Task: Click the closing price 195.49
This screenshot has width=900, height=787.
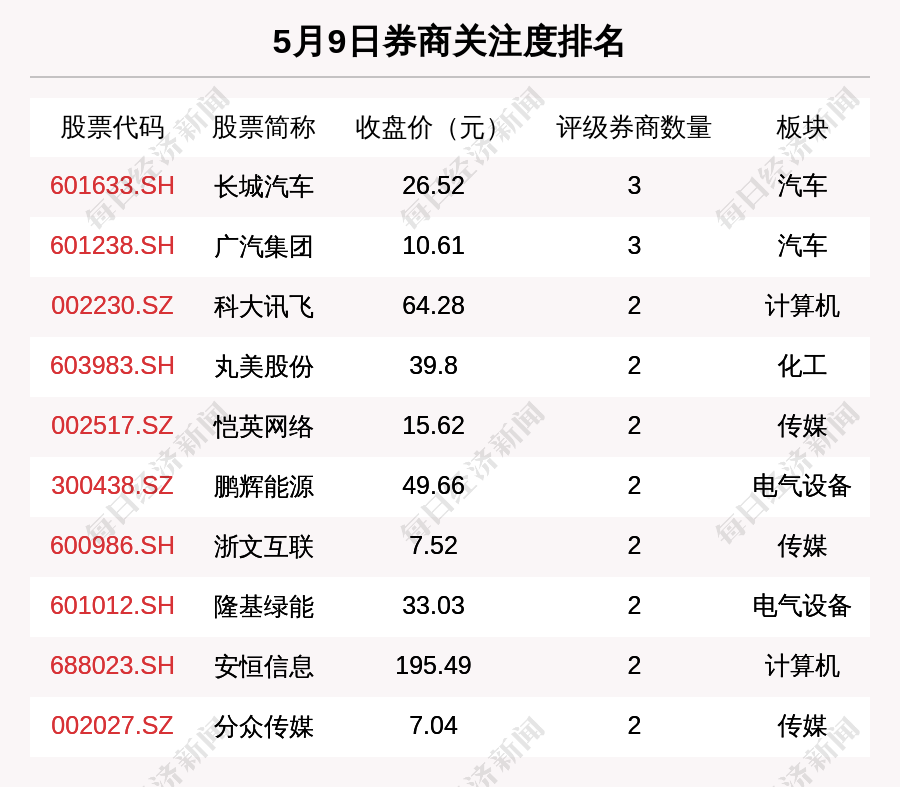Action: 433,666
